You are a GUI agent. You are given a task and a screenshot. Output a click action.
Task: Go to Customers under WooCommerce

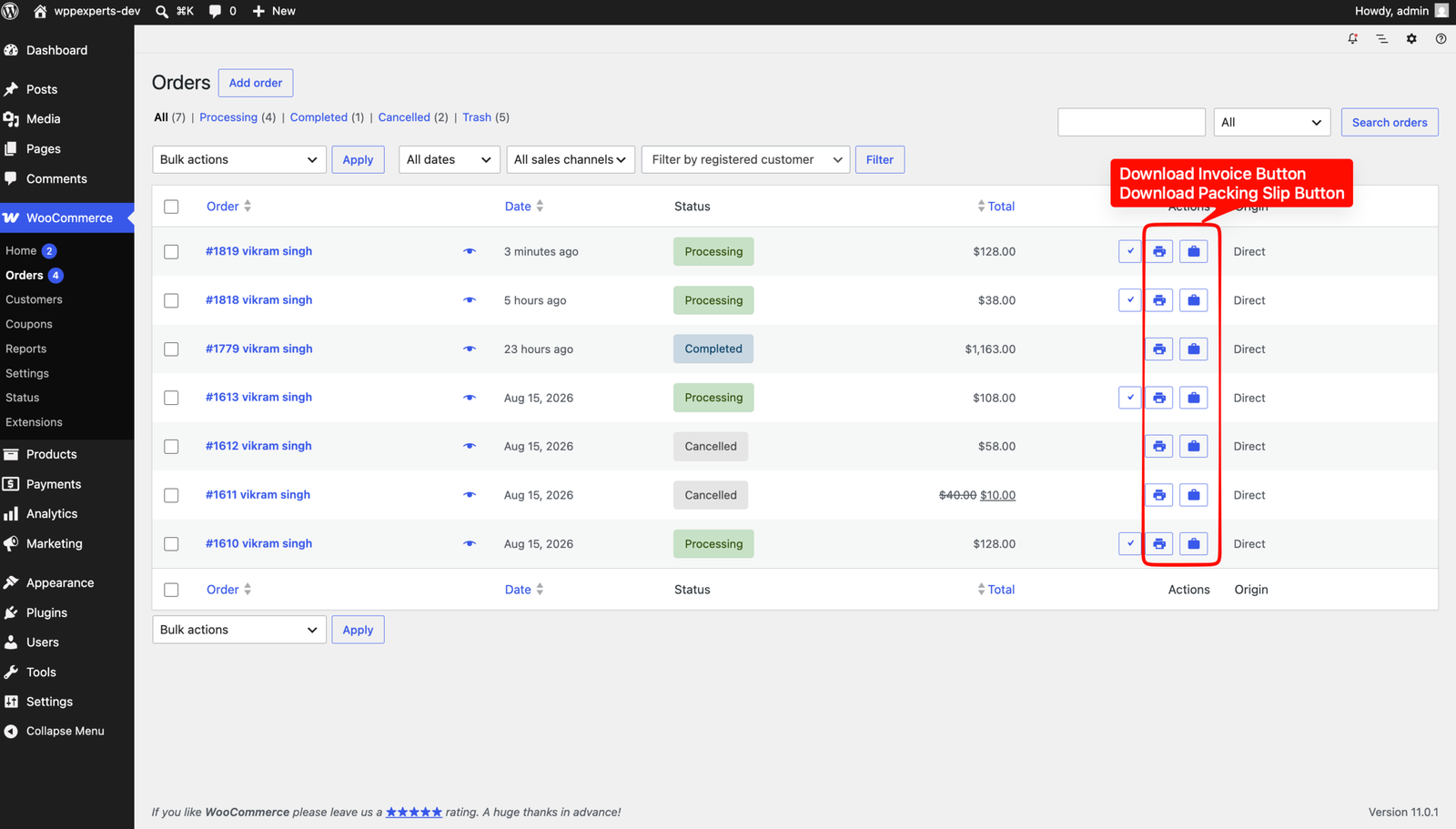point(34,299)
